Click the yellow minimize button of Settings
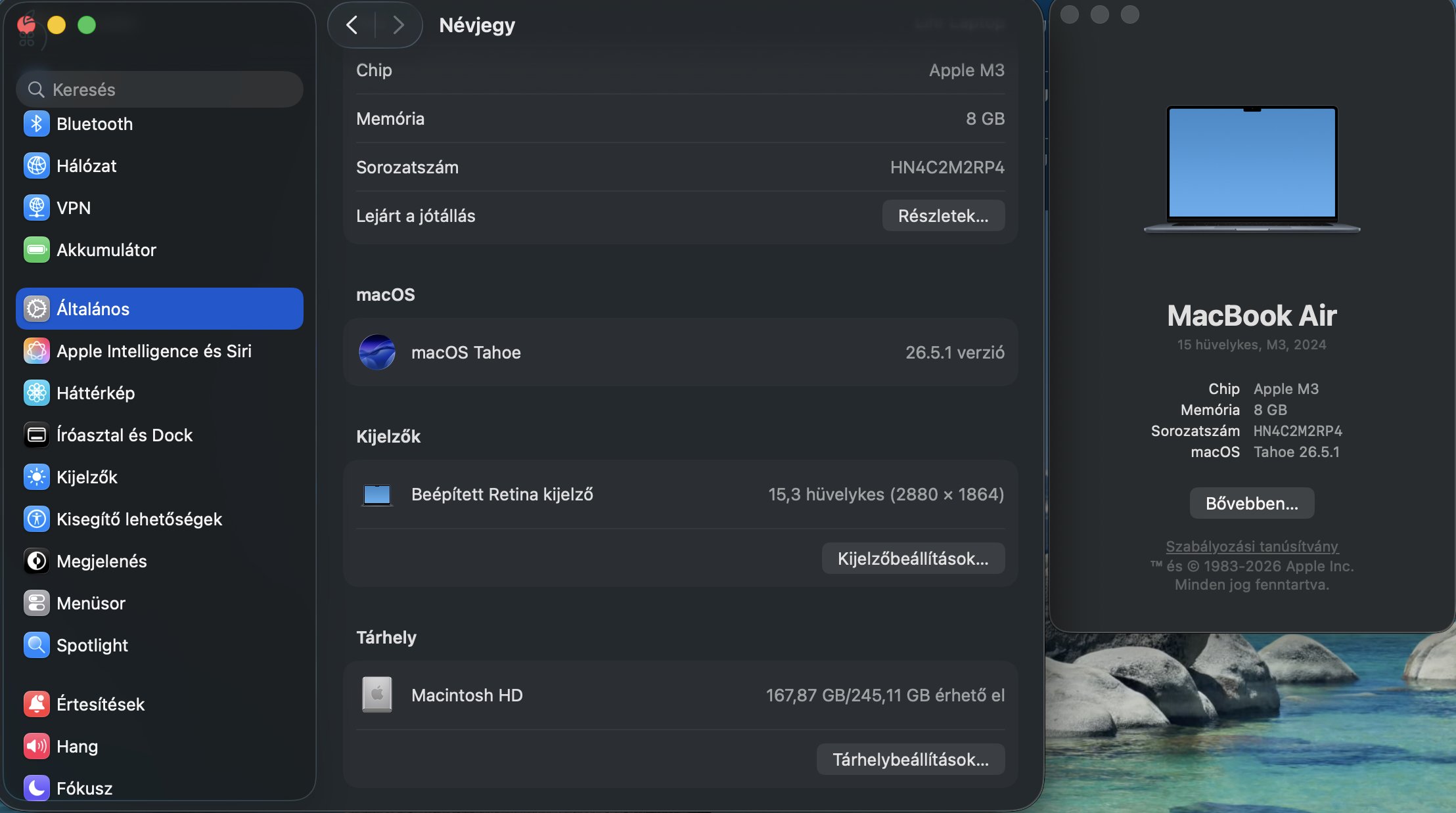Screen dimensions: 1456x813 (x=57, y=25)
